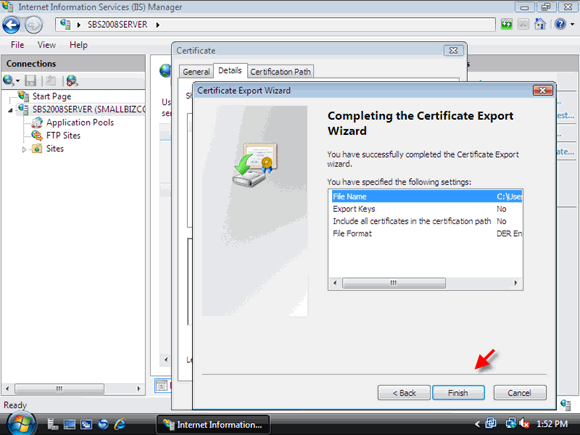
Task: Expand the Sites tree node
Action: pos(24,149)
